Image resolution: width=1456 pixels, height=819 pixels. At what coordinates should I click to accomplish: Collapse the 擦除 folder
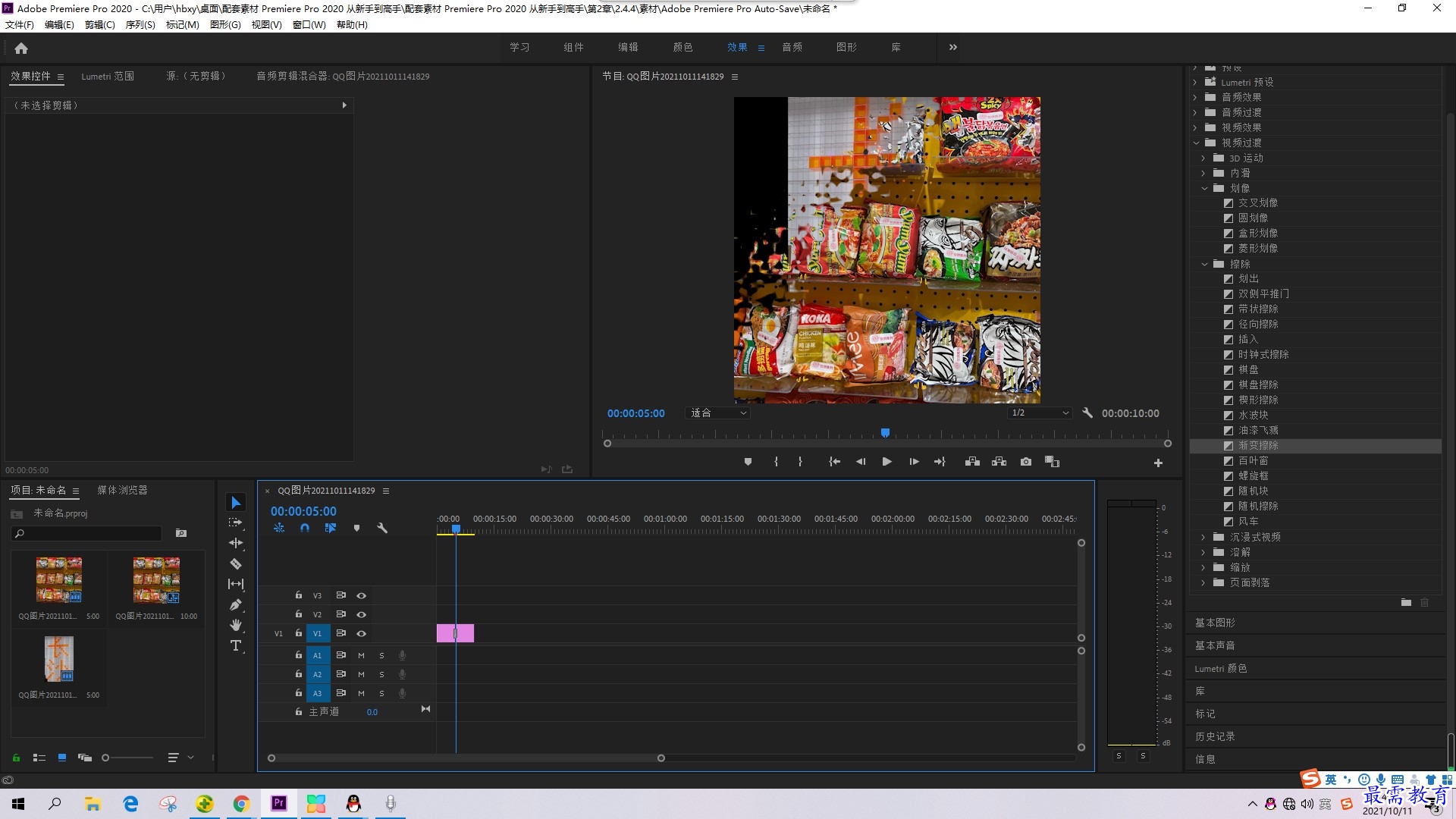(x=1204, y=264)
